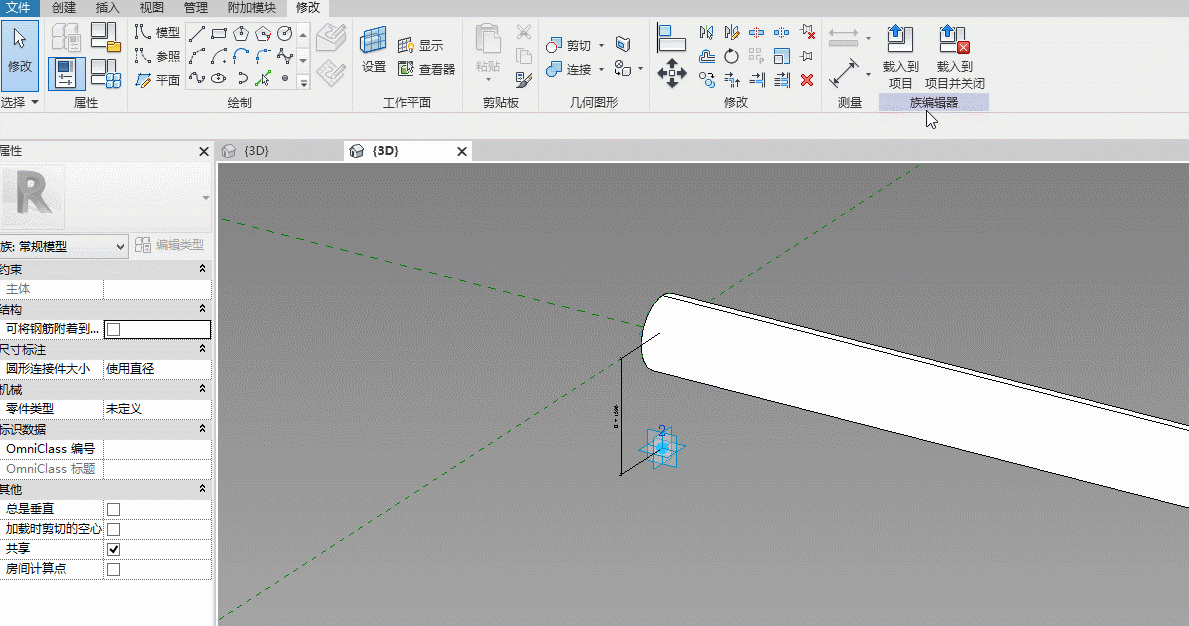Click the 零件类型 value field
Viewport: 1189px width, 626px height.
[x=157, y=408]
